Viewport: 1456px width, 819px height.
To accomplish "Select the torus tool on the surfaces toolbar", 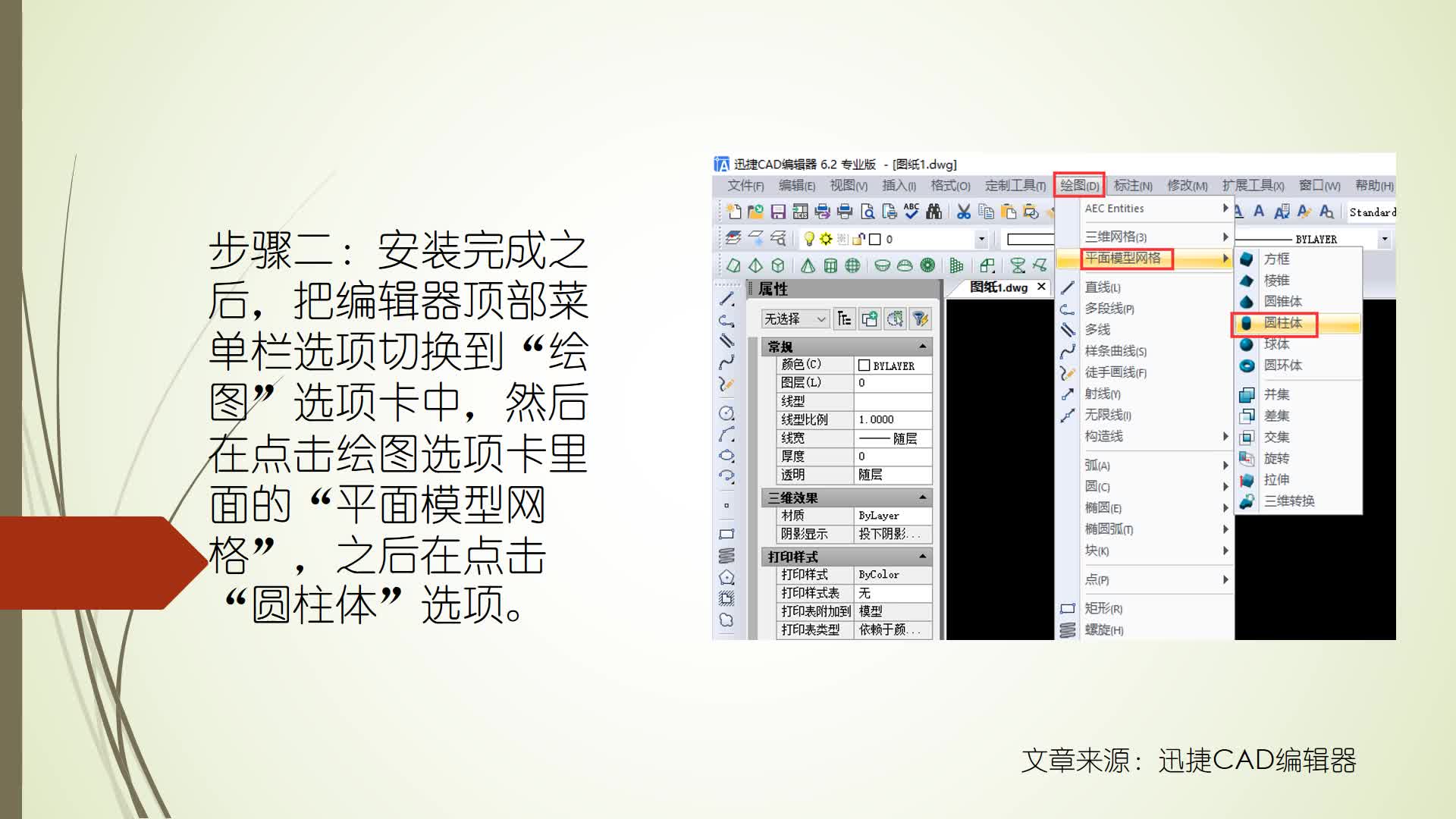I will point(927,265).
